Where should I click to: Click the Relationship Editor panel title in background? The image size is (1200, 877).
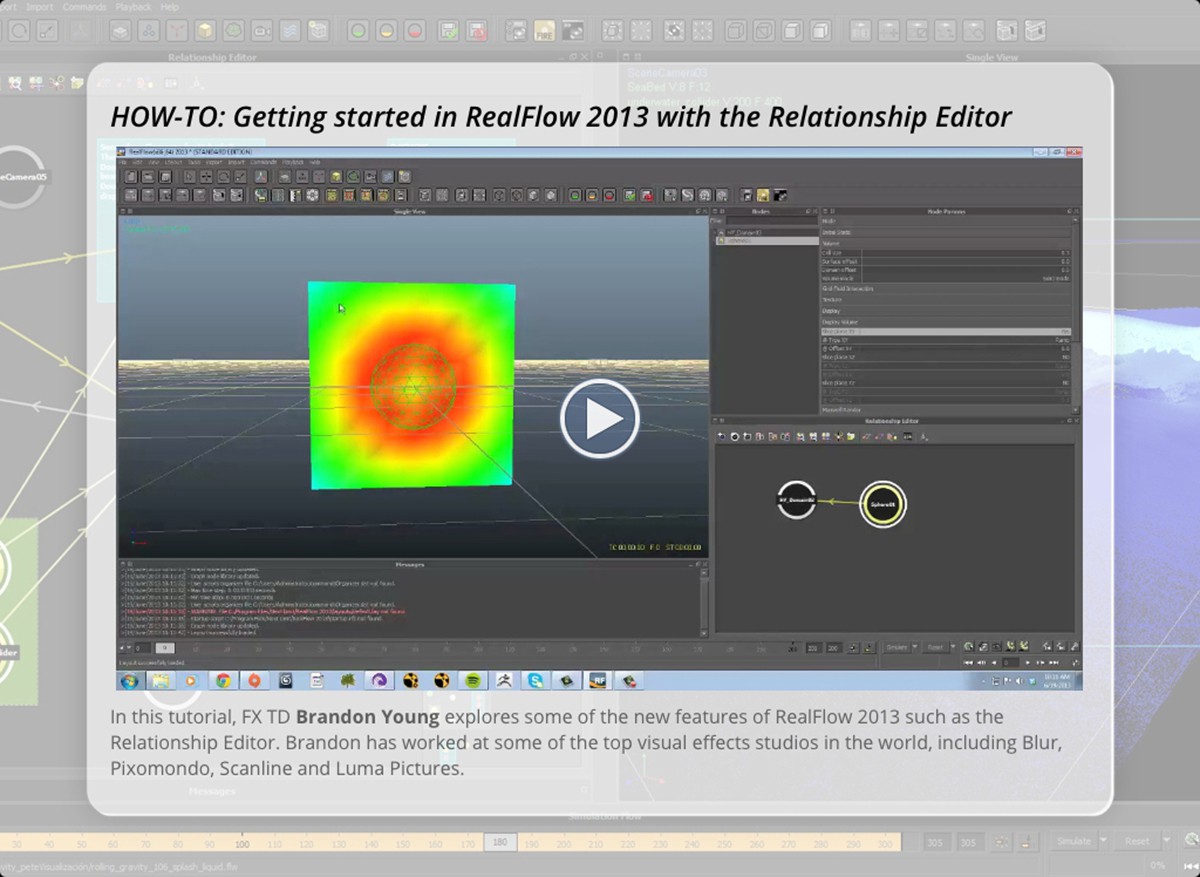pyautogui.click(x=211, y=58)
